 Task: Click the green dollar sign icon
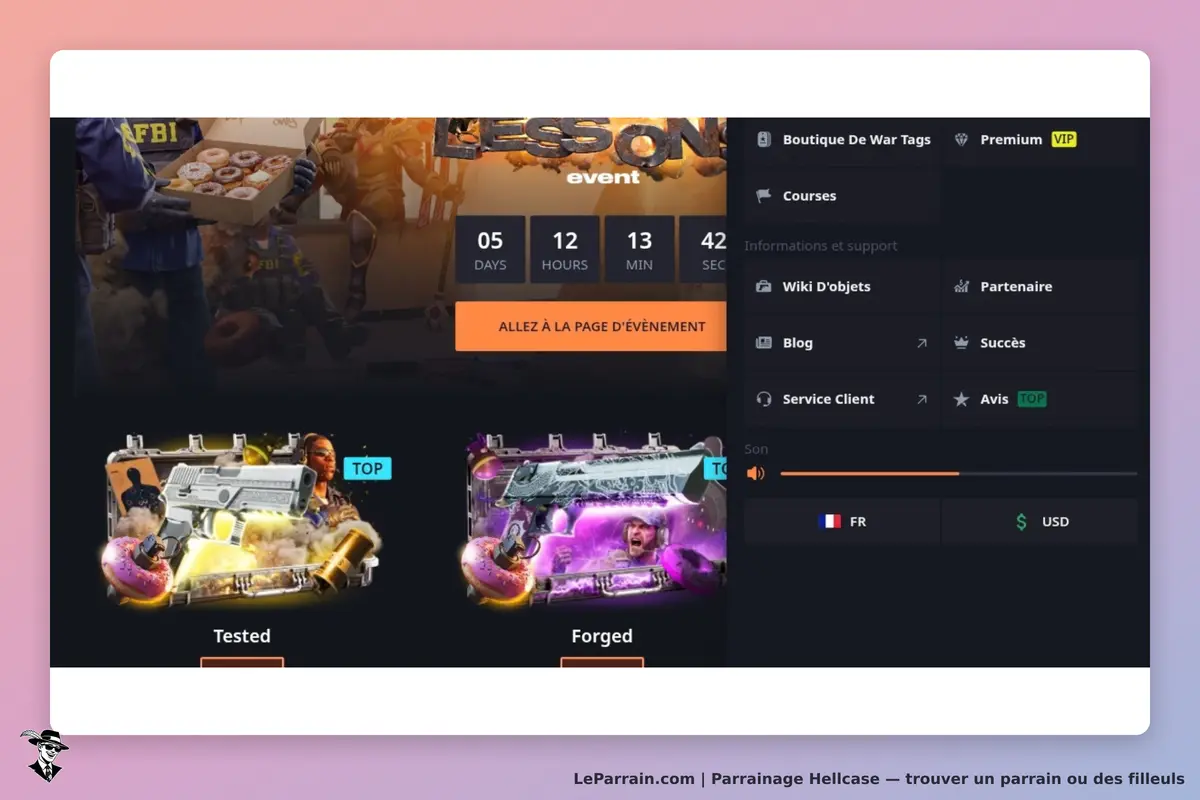(x=1021, y=522)
